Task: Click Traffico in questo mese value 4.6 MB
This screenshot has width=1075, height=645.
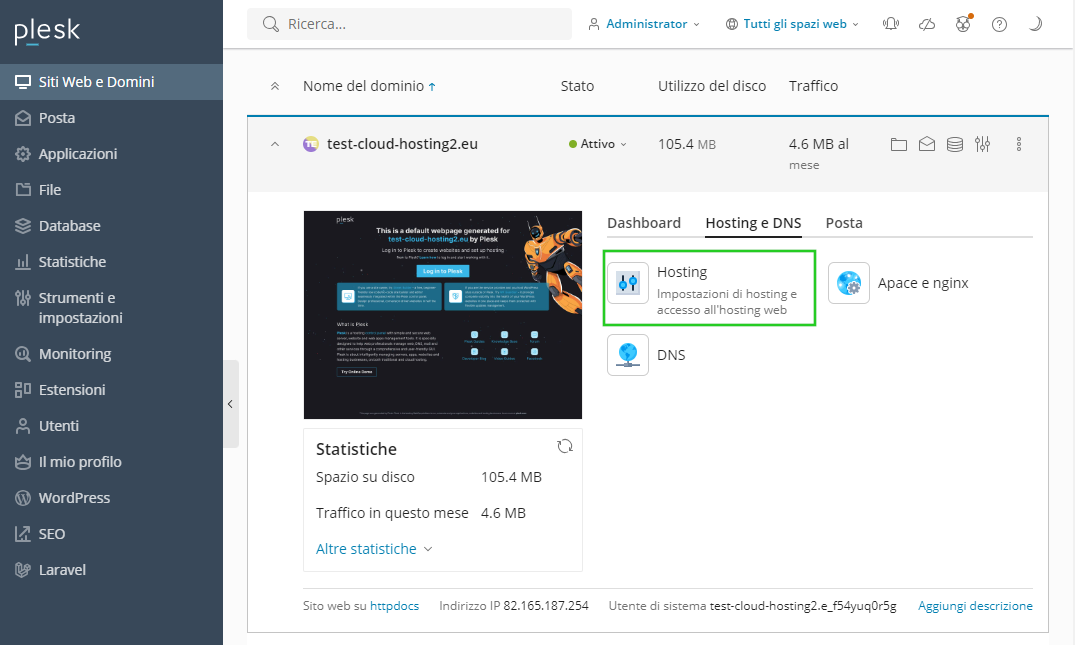Action: click(x=503, y=513)
